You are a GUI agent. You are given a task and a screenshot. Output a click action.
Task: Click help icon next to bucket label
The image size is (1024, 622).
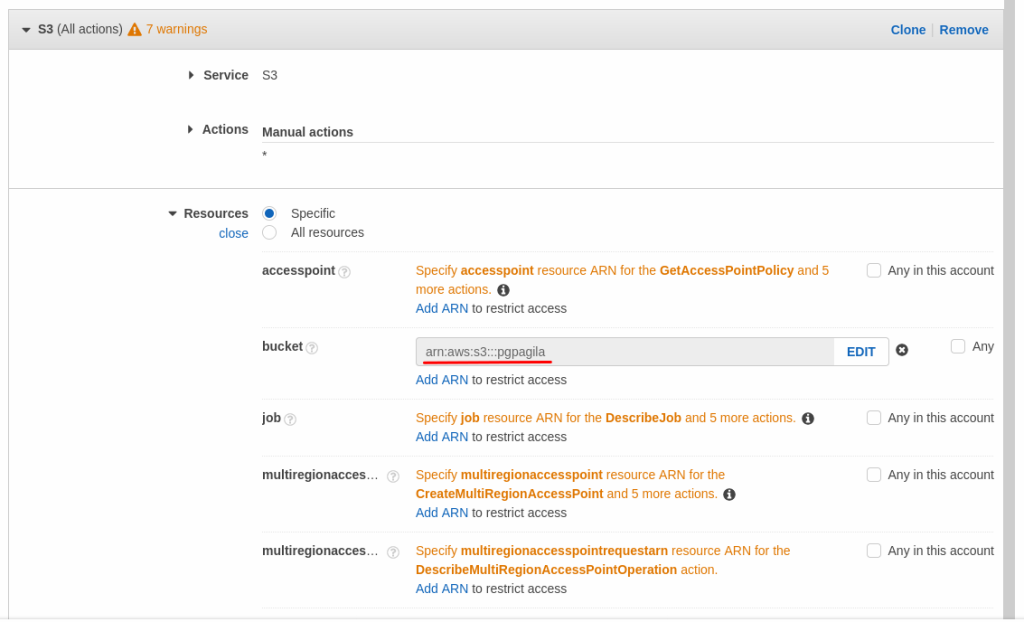(x=312, y=348)
